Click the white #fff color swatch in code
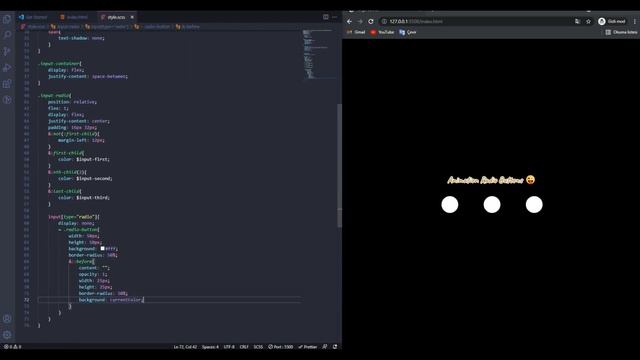Image resolution: width=640 pixels, height=360 pixels. pos(102,248)
